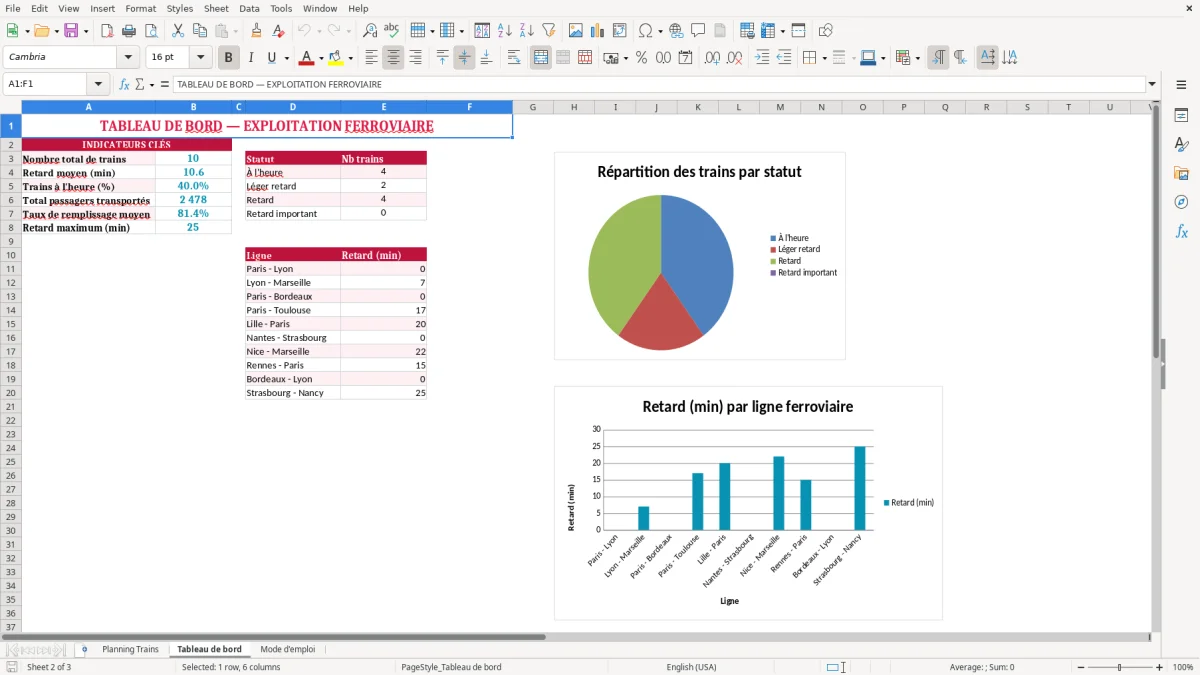Viewport: 1200px width, 675px height.
Task: Expand the formula bar
Action: pos(1152,84)
